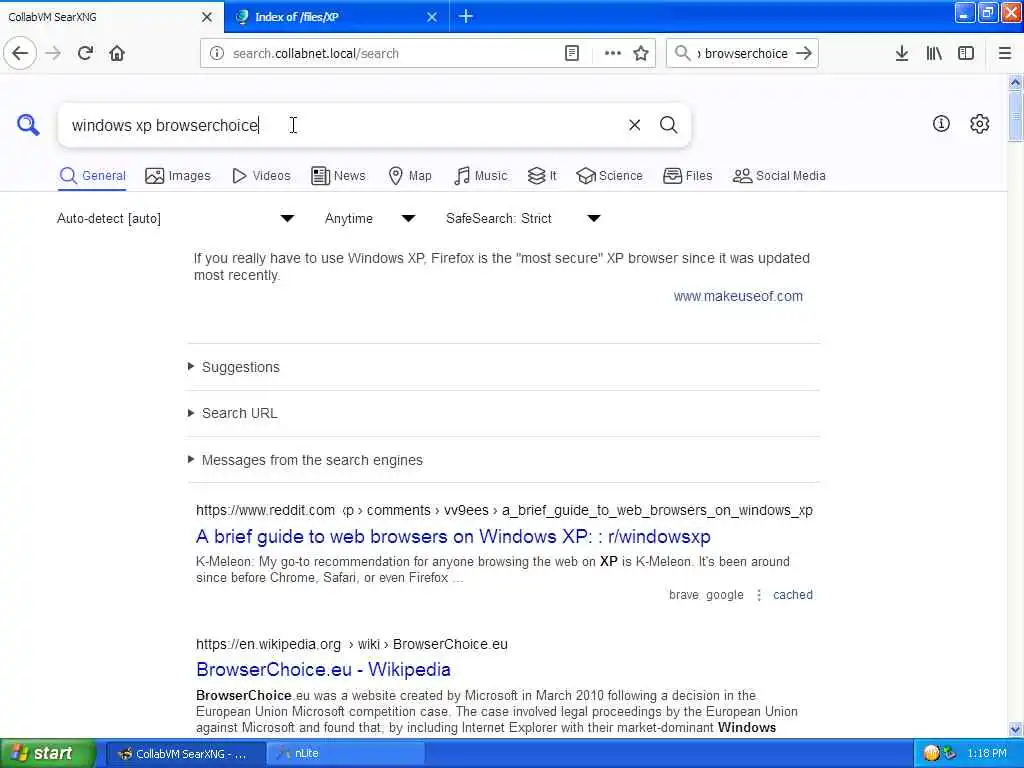Run the SearXNG search with magnifier button
This screenshot has height=768, width=1024.
coord(668,124)
